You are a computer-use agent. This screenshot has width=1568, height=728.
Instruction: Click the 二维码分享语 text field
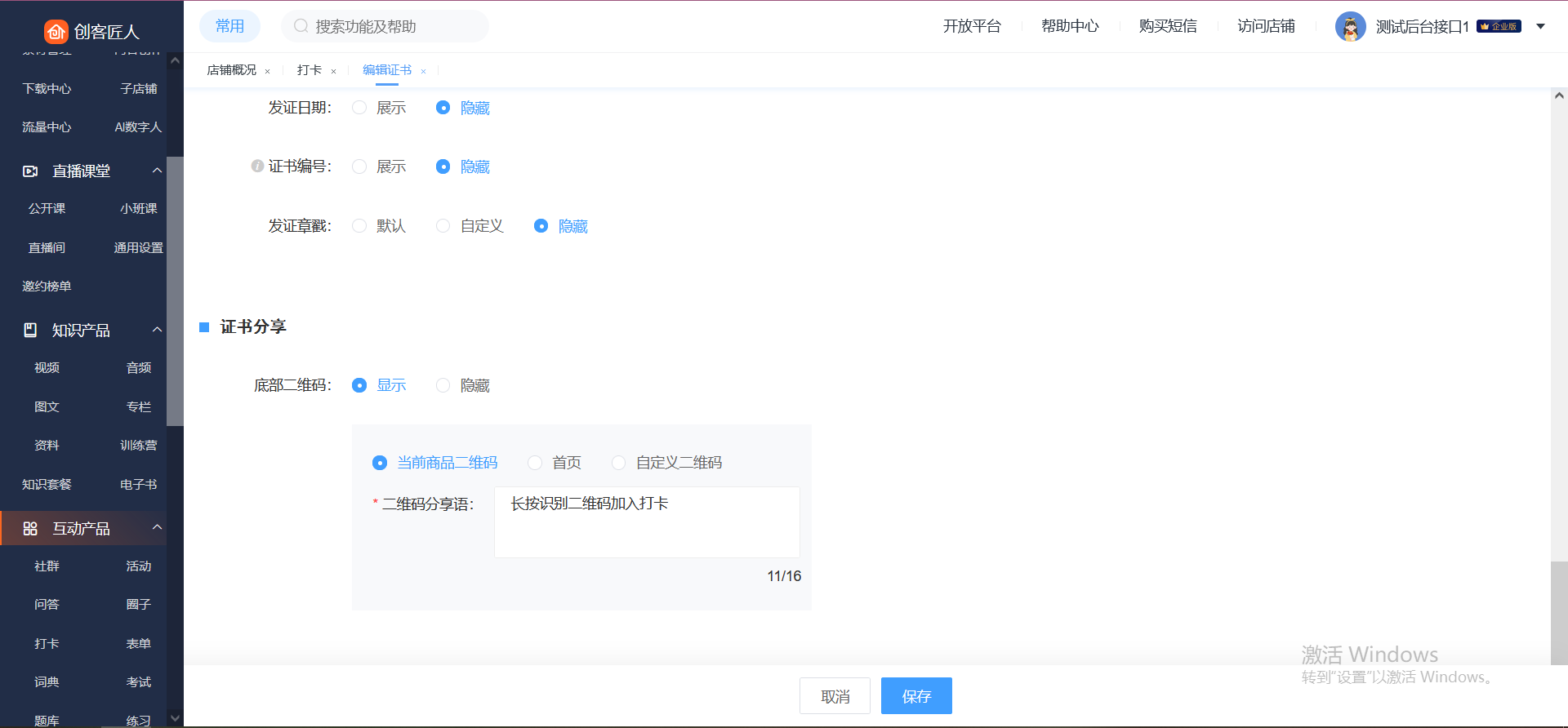tap(647, 522)
